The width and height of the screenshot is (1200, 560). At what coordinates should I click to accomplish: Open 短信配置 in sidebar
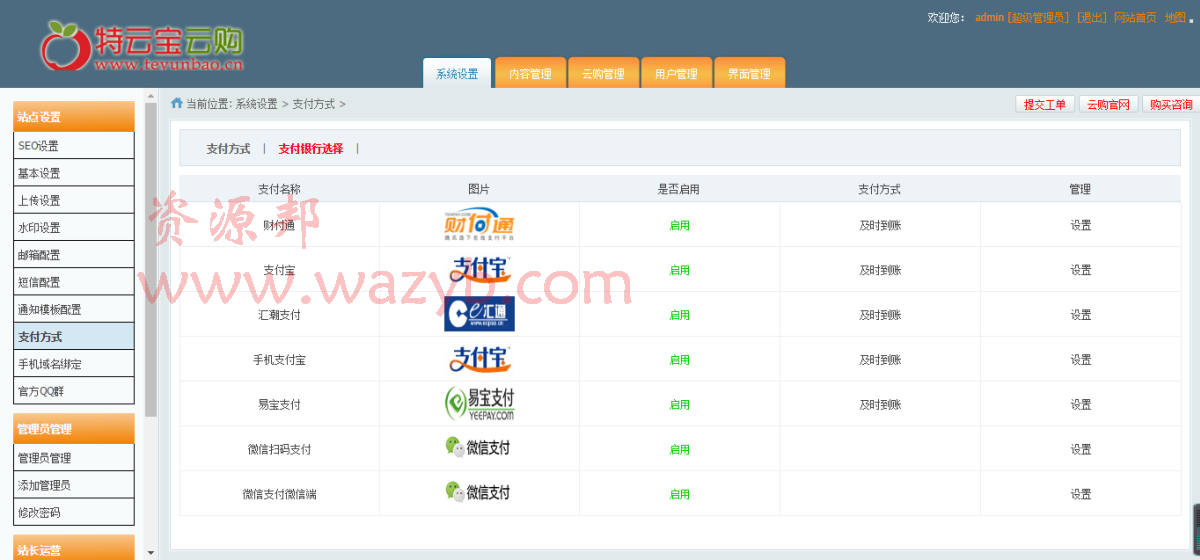click(73, 282)
